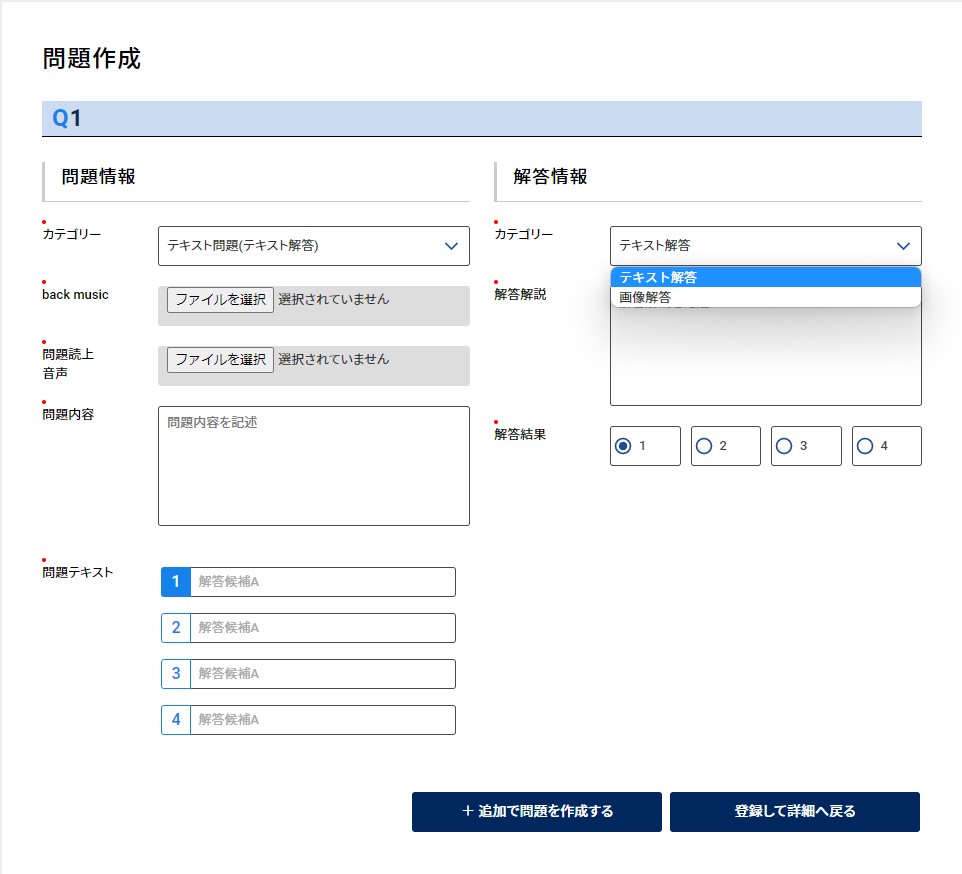Image resolution: width=962 pixels, height=874 pixels.
Task: Select テキスト解答 from dropdown list
Action: (765, 277)
